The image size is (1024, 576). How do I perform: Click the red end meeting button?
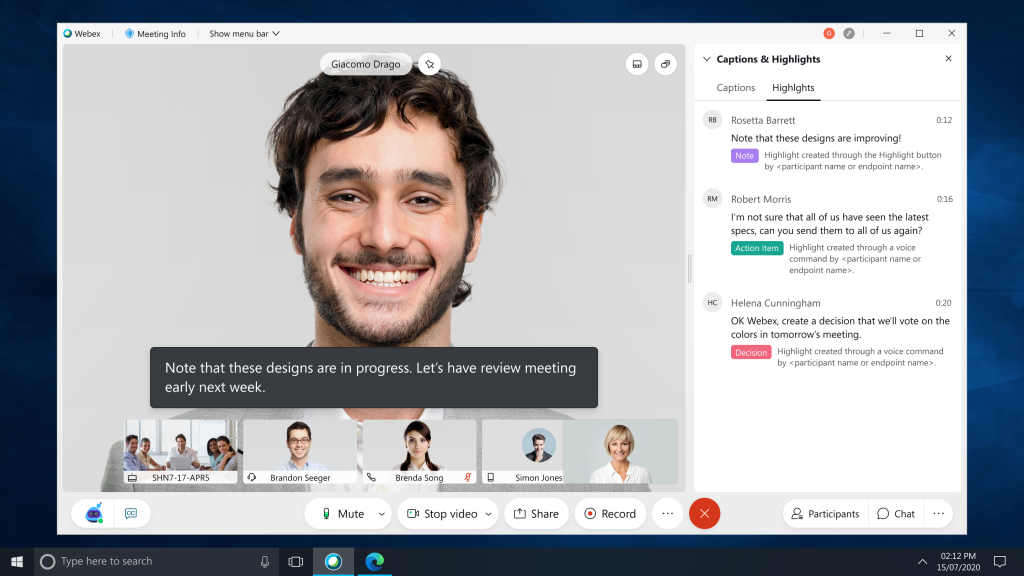coord(704,513)
